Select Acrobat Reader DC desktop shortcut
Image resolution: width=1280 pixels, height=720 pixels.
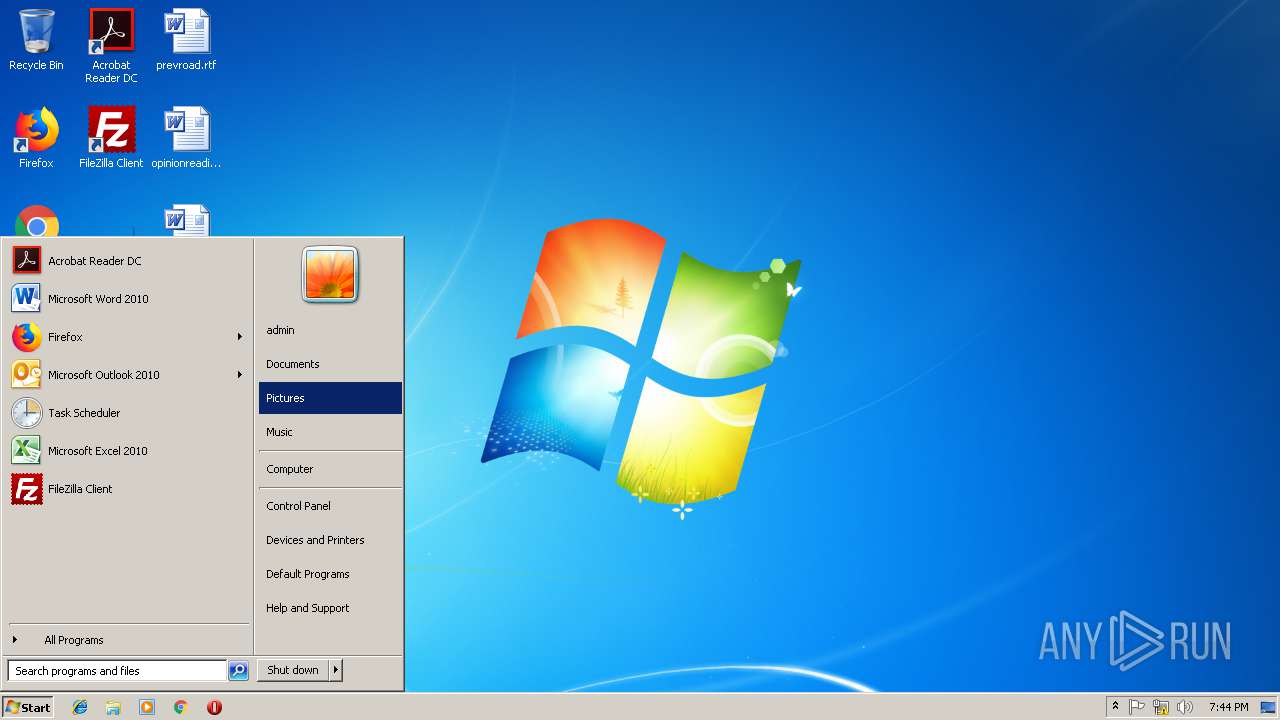tap(111, 45)
